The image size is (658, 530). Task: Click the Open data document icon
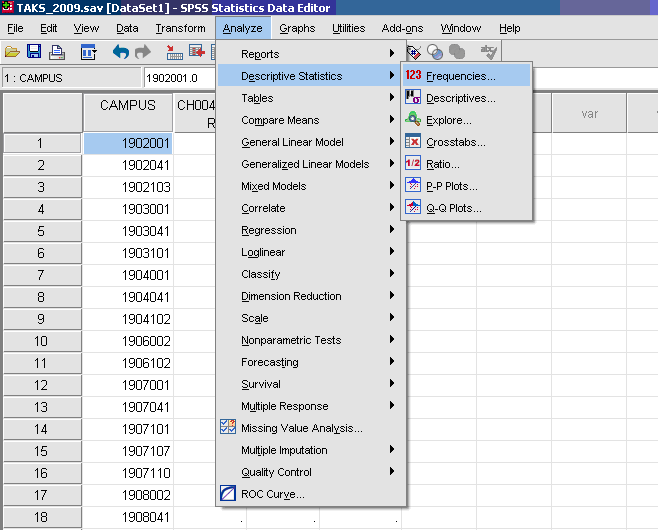click(12, 52)
